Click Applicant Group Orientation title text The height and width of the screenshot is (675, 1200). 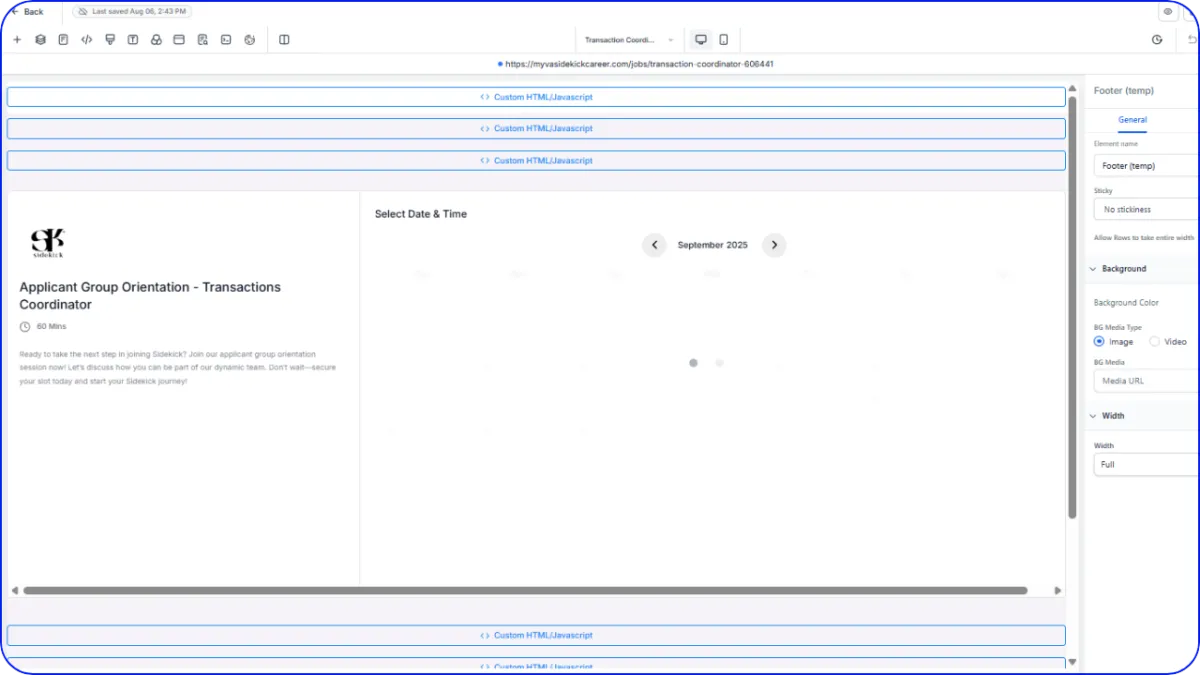(150, 296)
